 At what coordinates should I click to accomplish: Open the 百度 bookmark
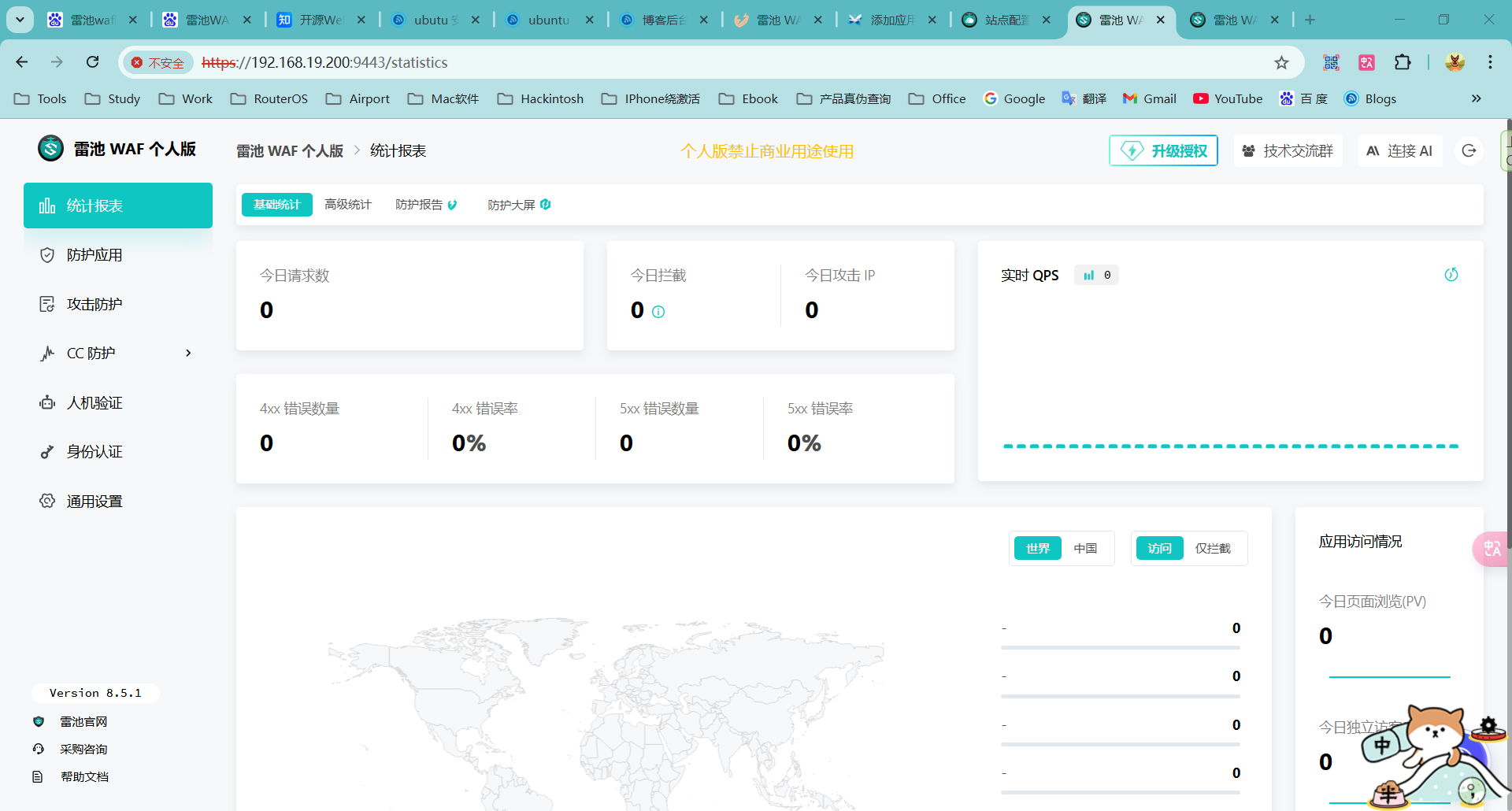coord(1303,98)
